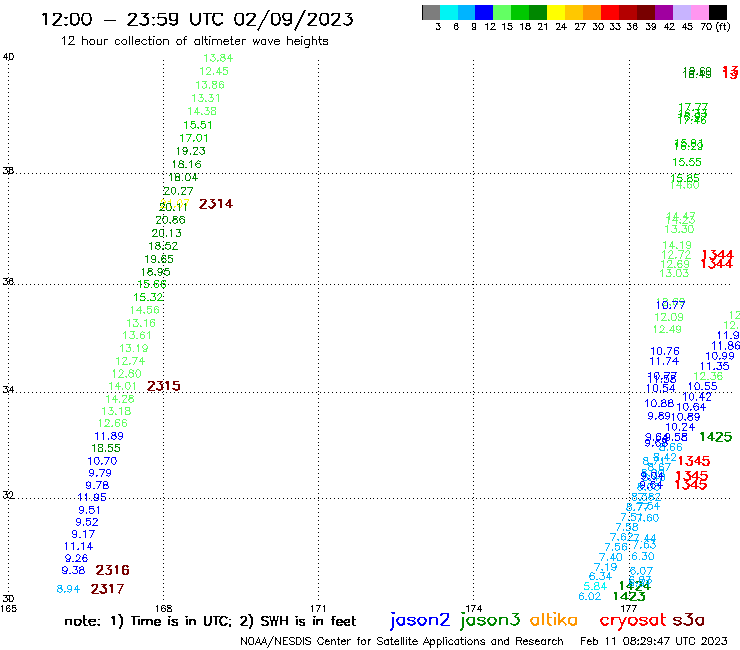
Task: Click the wave height value 7.19
Action: (x=605, y=567)
